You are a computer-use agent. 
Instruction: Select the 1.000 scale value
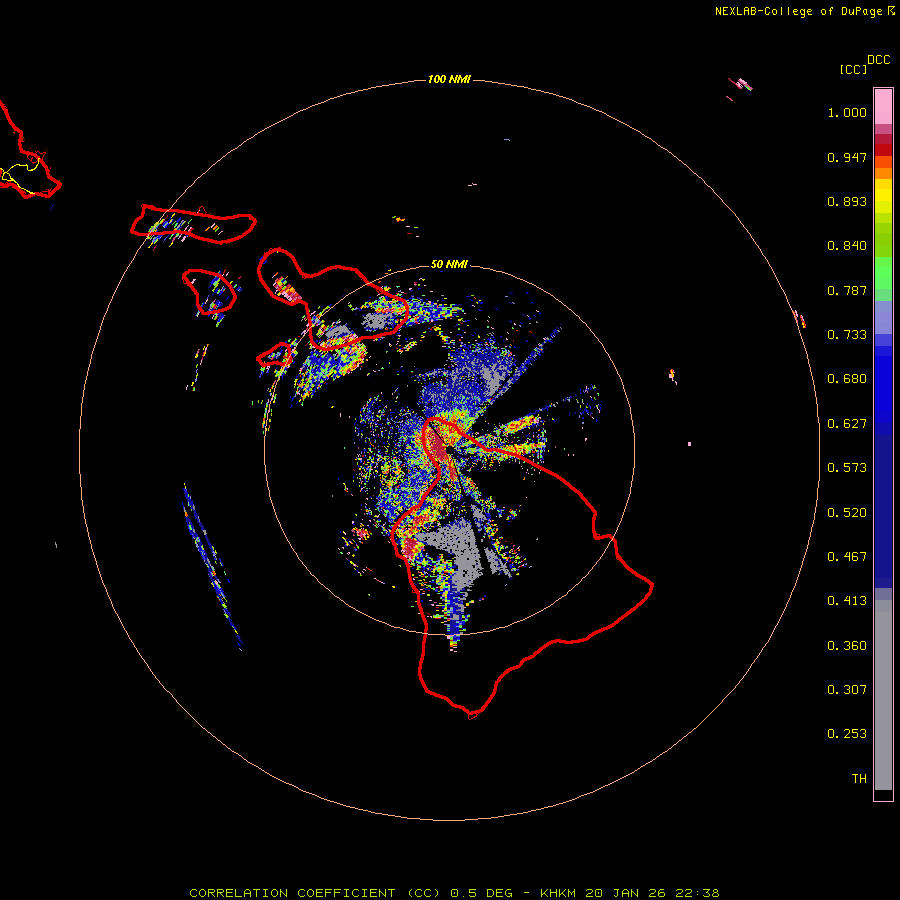[847, 112]
